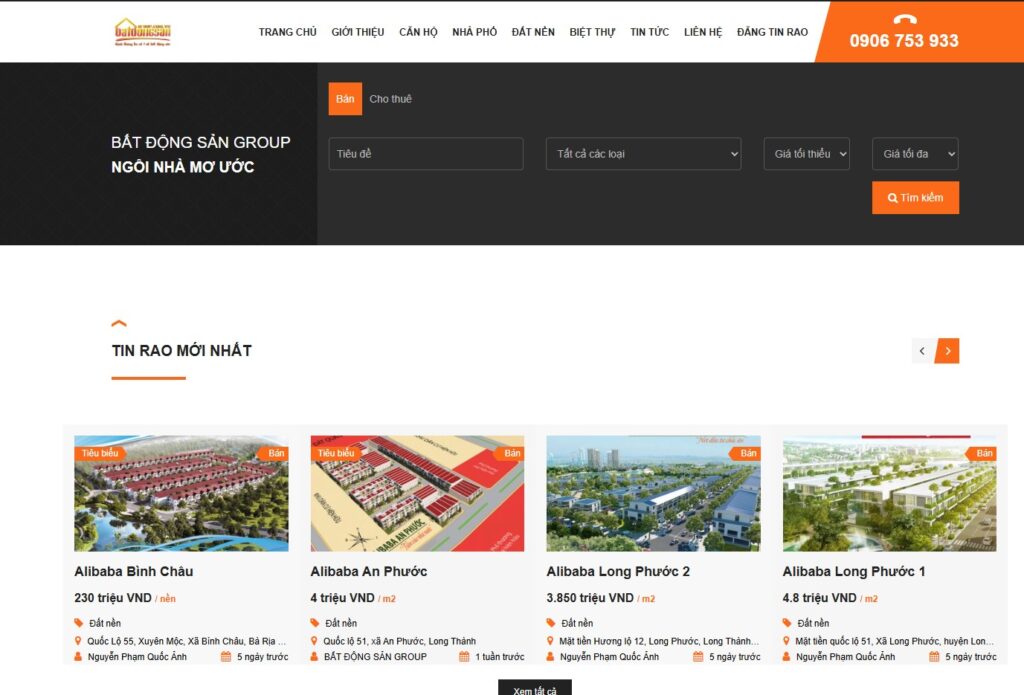Click the calendar icon showing 5 ngày trước
Image resolution: width=1024 pixels, height=695 pixels.
(228, 656)
